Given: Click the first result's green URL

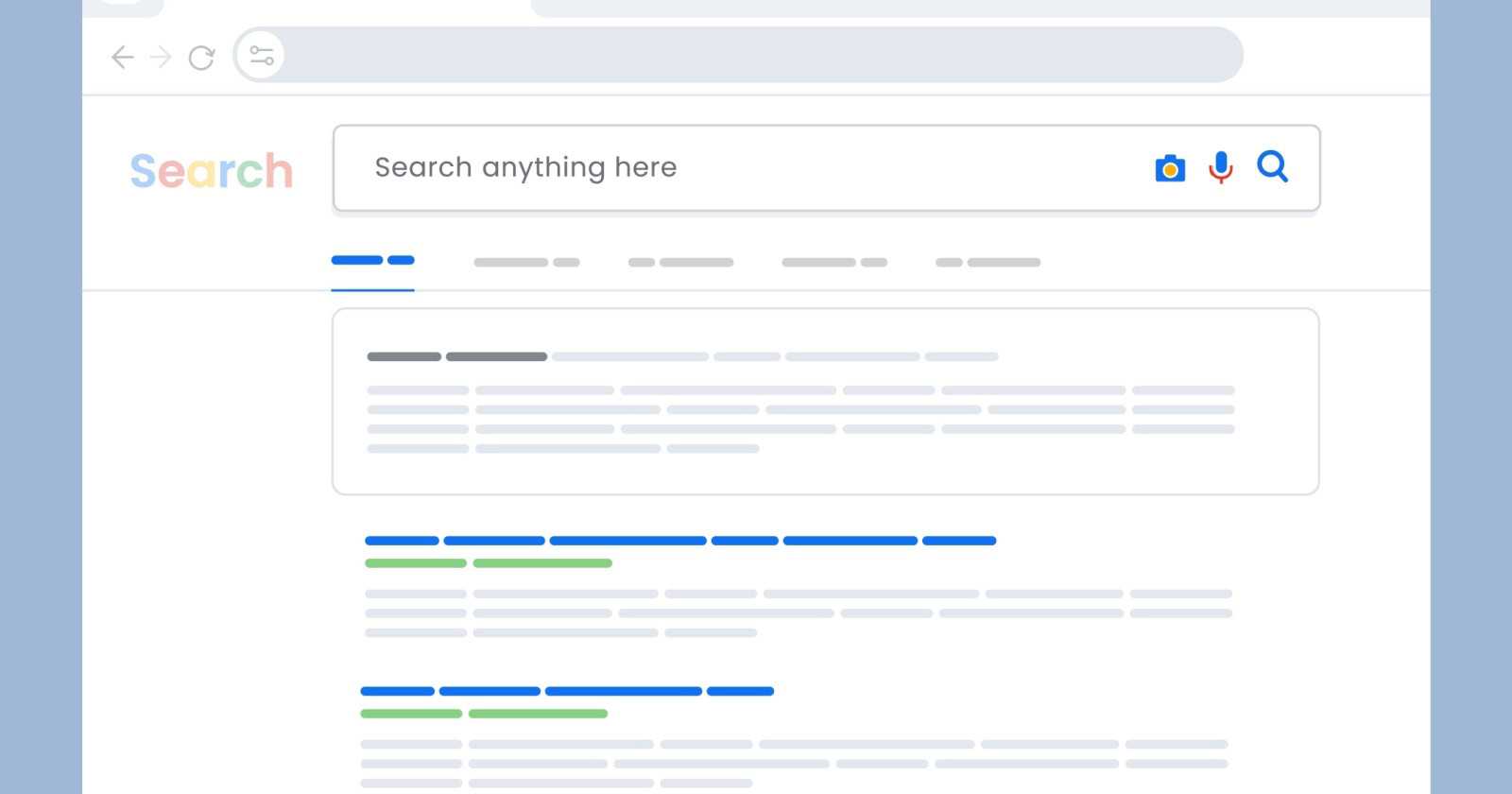Looking at the screenshot, I should pos(489,563).
